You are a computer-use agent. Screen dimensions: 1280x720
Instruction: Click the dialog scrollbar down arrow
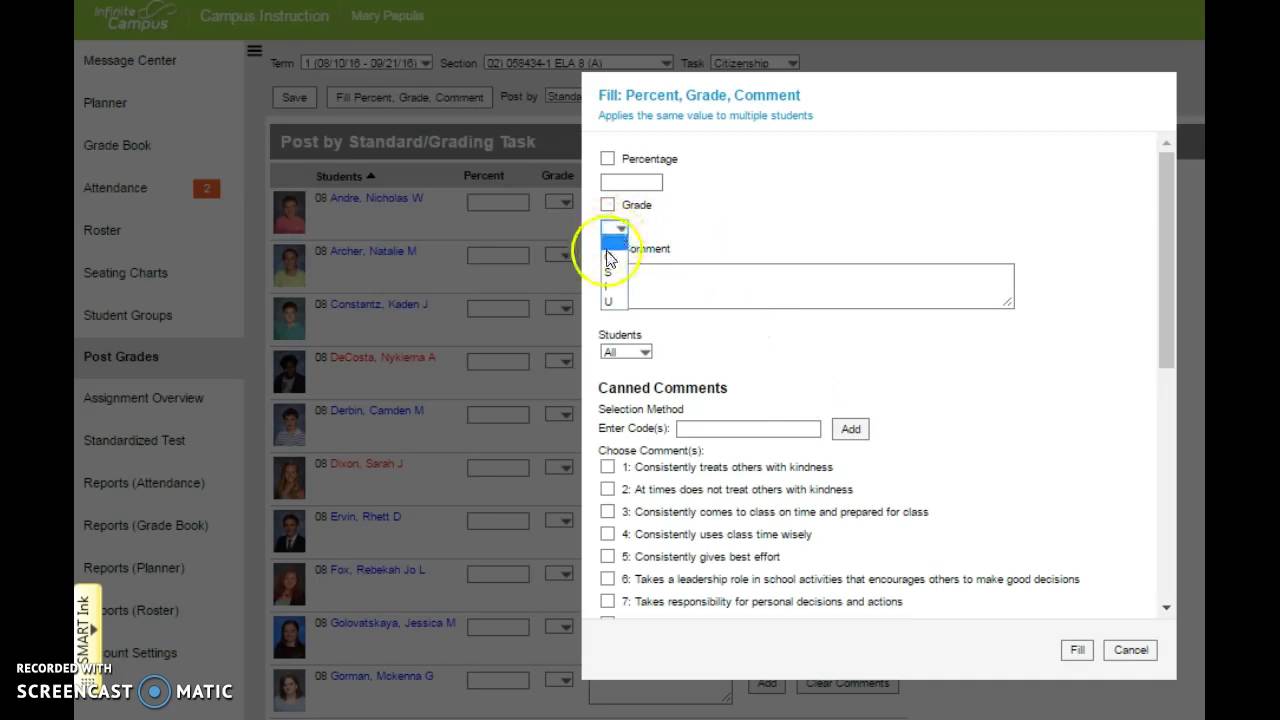coord(1166,608)
